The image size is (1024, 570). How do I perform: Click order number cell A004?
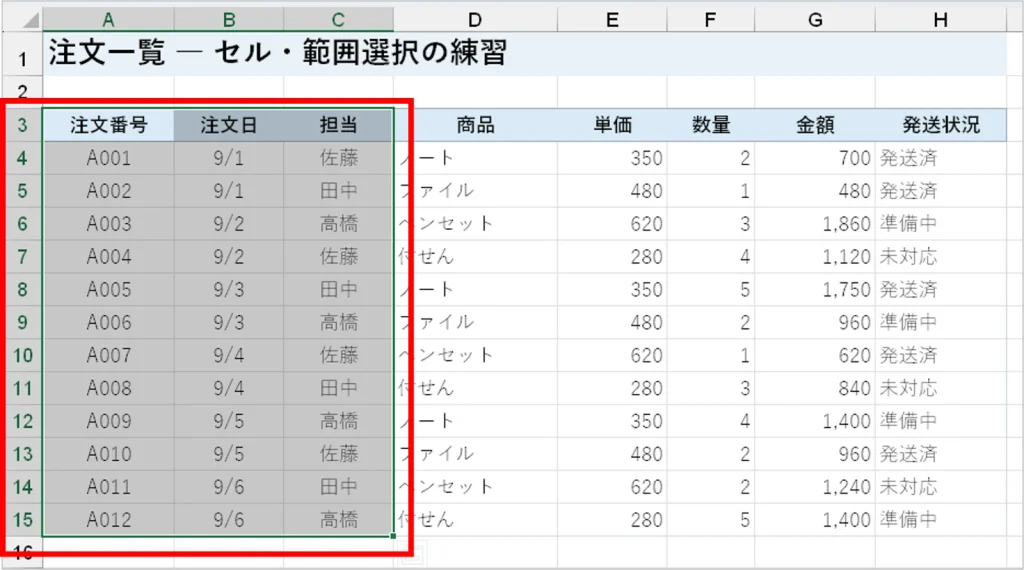pyautogui.click(x=108, y=257)
